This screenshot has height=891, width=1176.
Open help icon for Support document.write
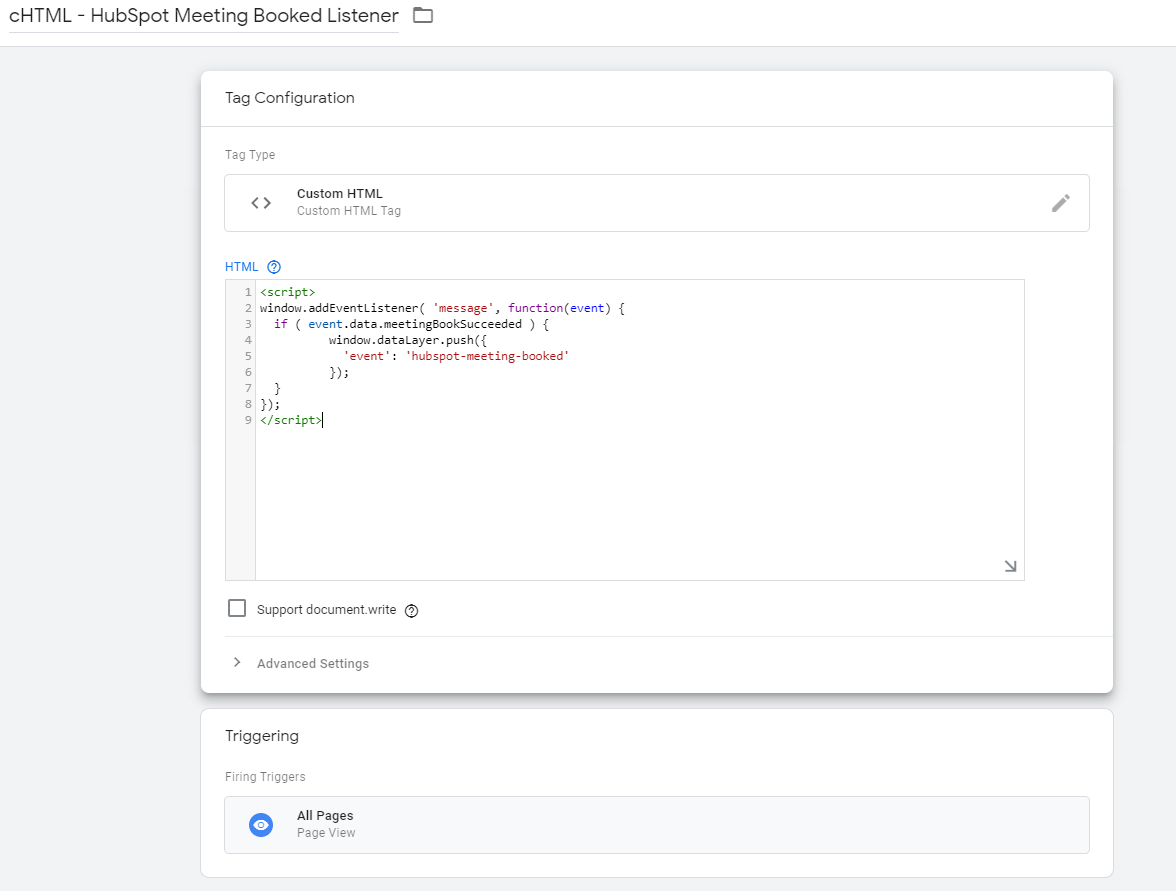[411, 611]
